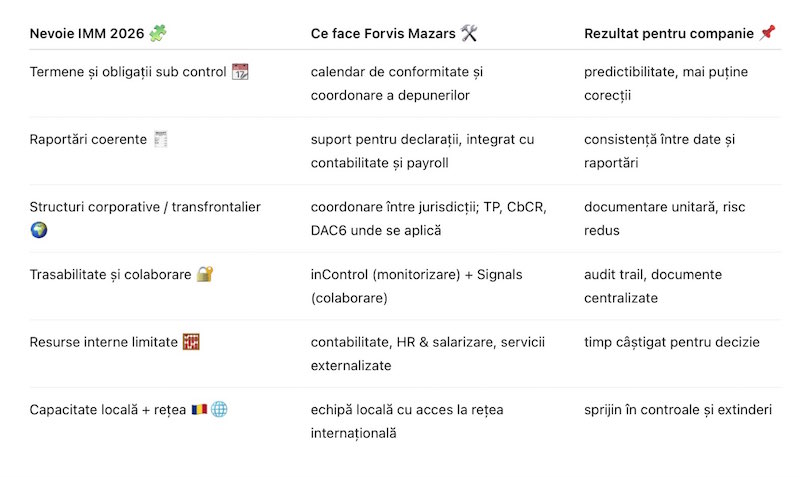This screenshot has width=800, height=477.
Task: Click the Earth globe emoji
Action: click(39, 230)
